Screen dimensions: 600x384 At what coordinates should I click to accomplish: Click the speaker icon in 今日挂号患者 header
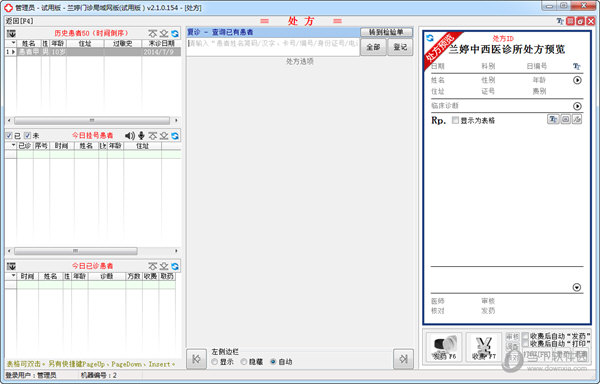click(130, 135)
